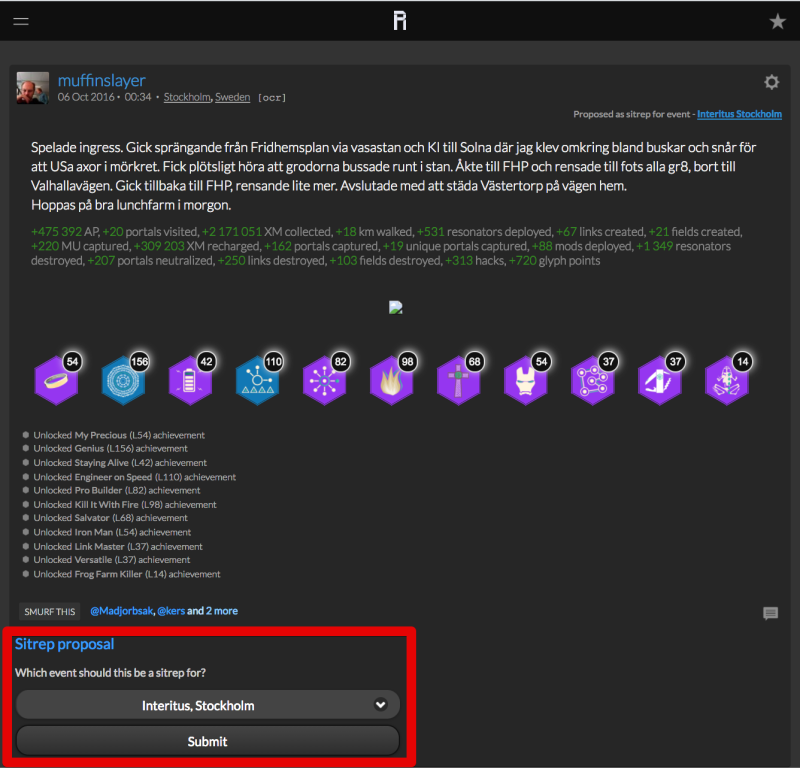Click 'Unlocked Pro Builder (L82) achievement' row
The image size is (800, 769).
point(117,490)
